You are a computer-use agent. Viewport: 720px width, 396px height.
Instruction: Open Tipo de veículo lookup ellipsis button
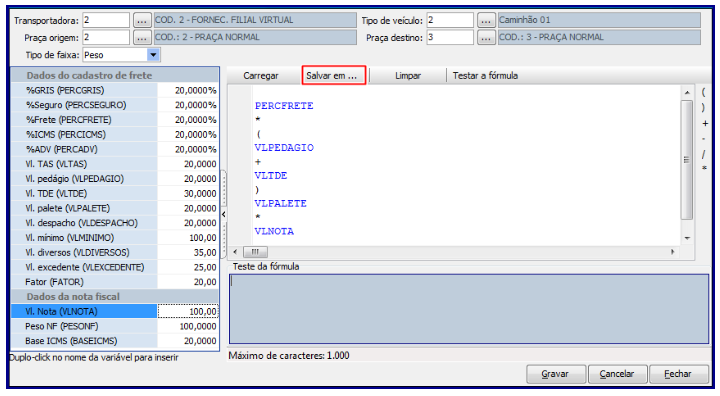pos(486,20)
